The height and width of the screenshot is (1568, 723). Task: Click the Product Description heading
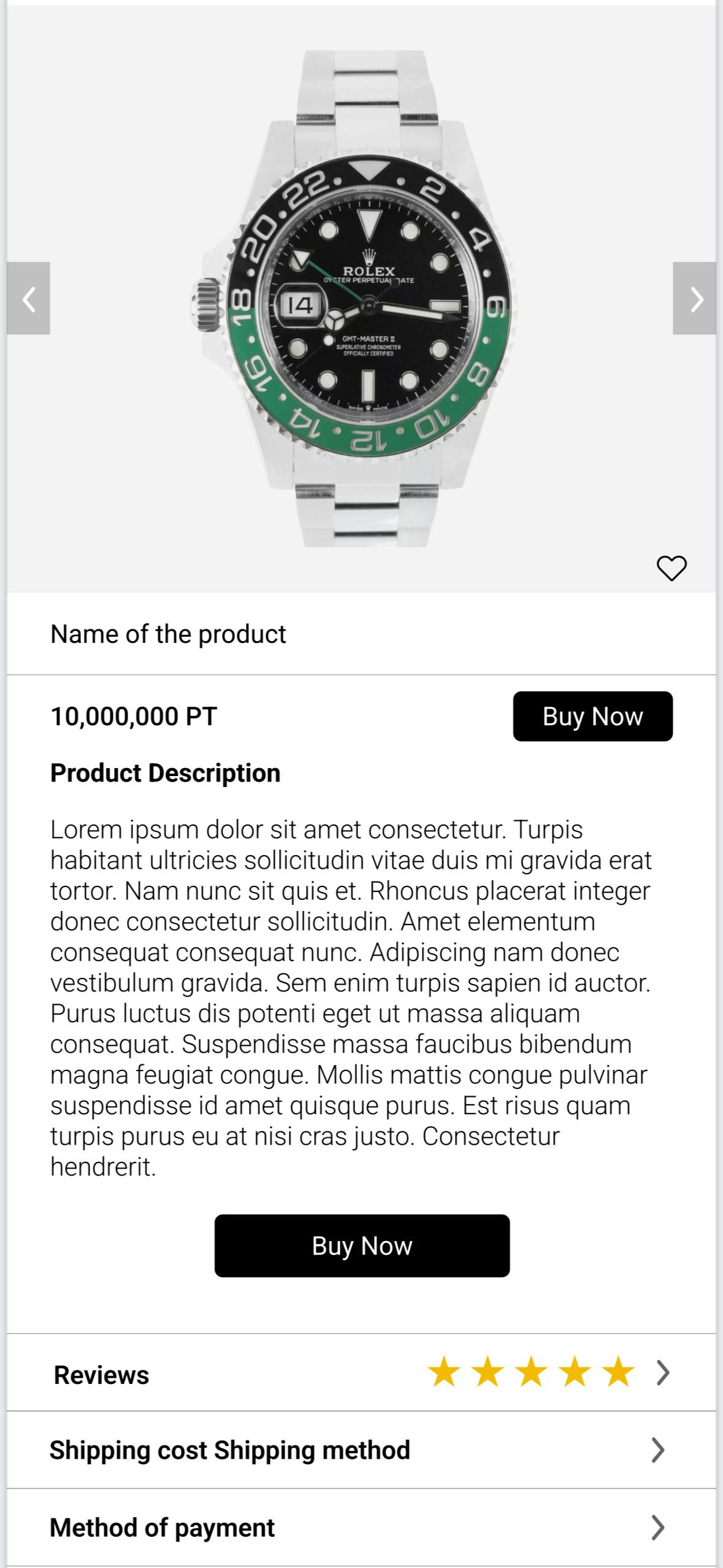pos(166,773)
